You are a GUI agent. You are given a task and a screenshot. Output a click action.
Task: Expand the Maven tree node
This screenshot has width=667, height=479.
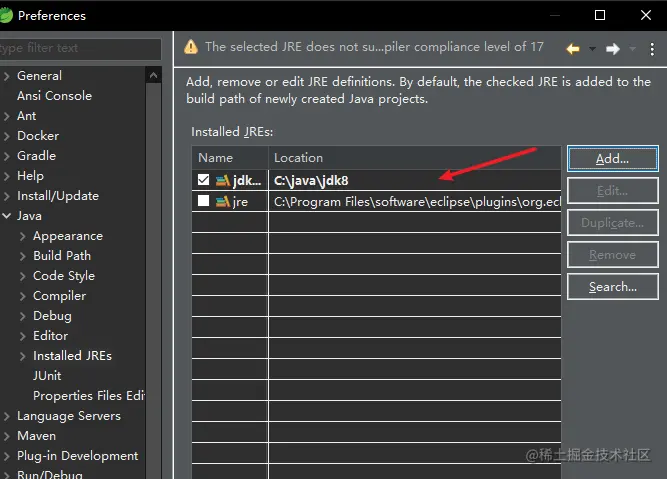point(6,436)
